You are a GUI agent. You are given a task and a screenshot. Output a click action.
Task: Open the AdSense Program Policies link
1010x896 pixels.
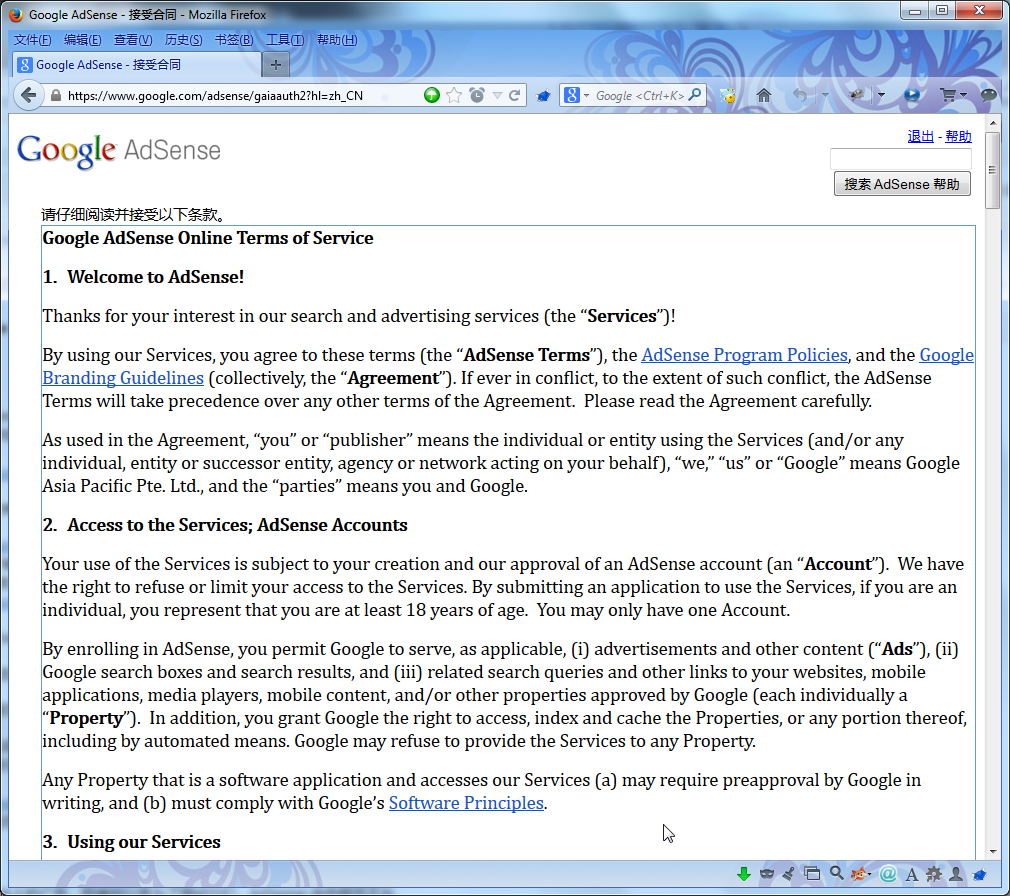(x=744, y=355)
